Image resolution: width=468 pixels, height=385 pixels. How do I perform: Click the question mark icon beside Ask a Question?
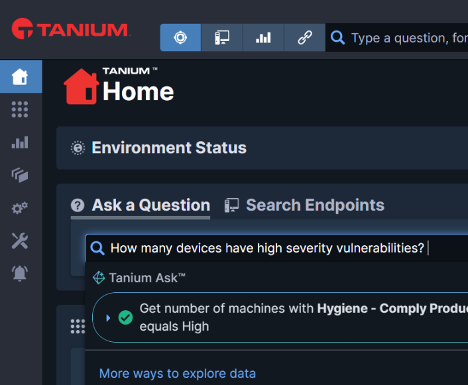[78, 205]
